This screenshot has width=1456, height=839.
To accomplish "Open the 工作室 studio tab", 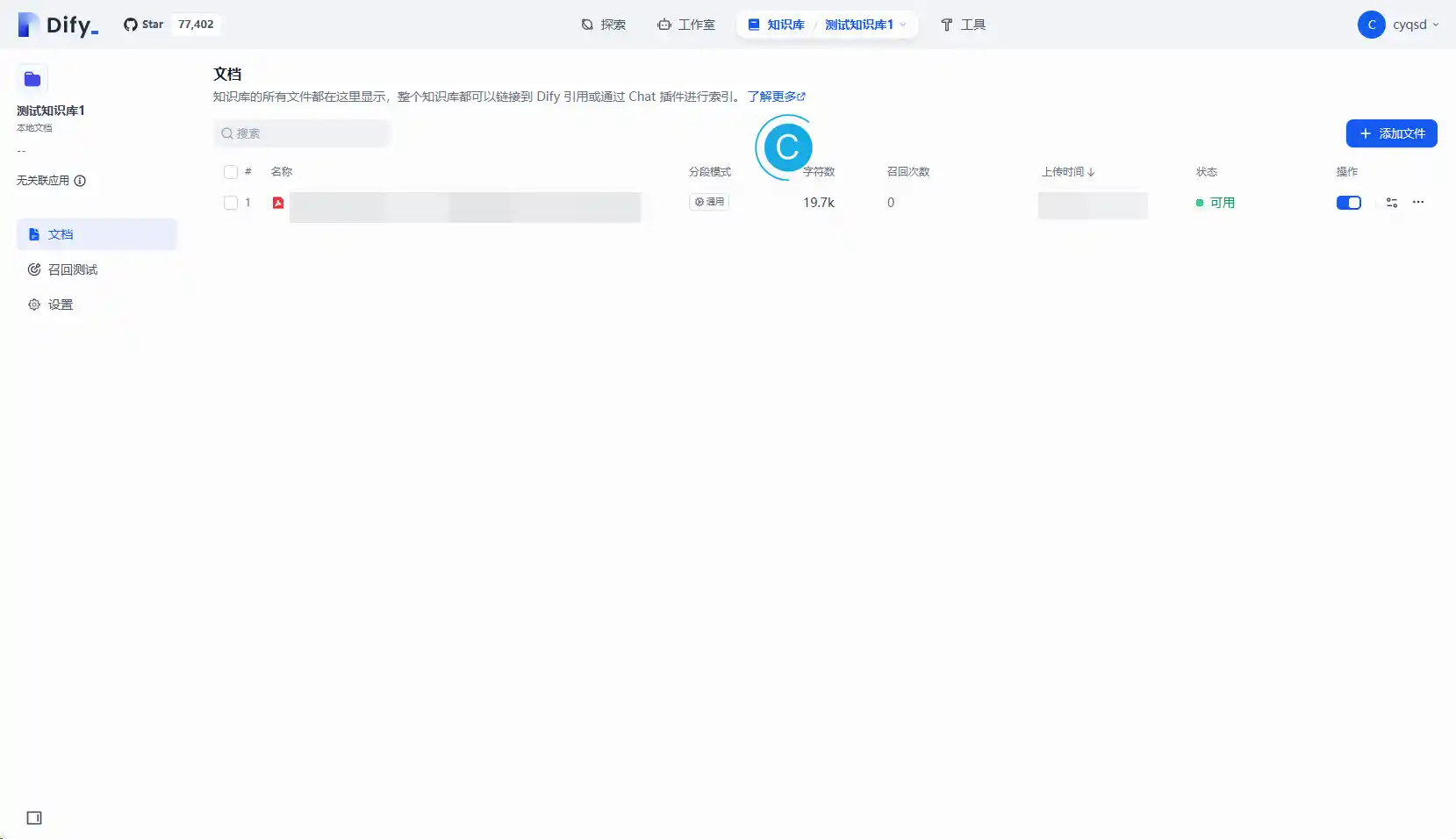I will 686,25.
